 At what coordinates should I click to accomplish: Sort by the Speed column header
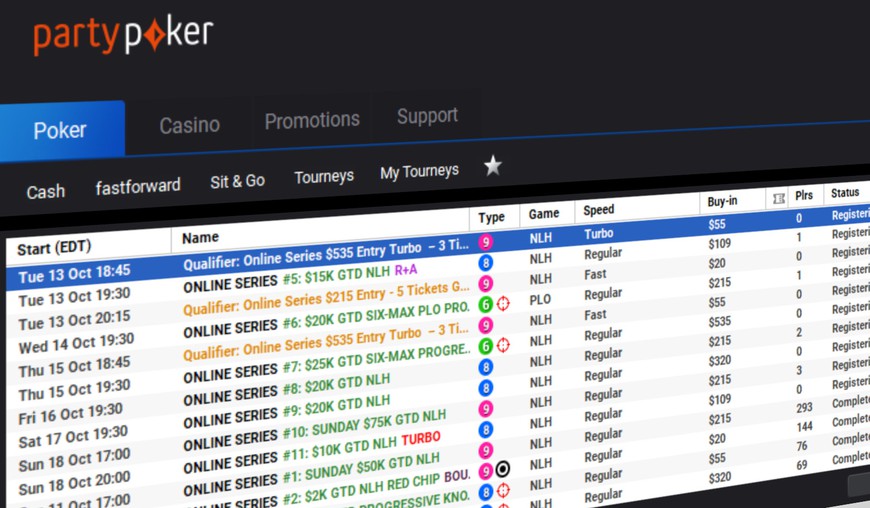(x=599, y=210)
